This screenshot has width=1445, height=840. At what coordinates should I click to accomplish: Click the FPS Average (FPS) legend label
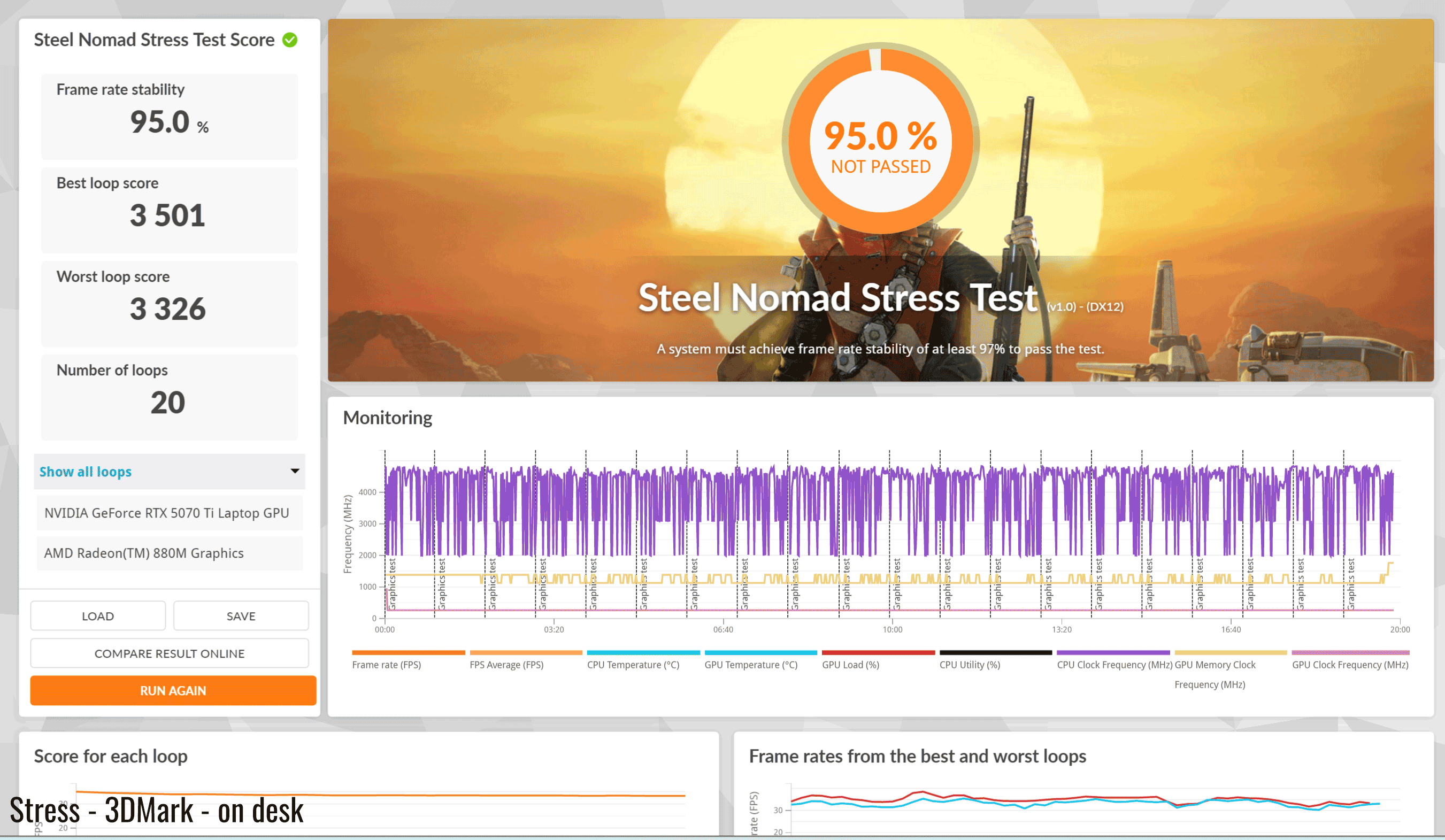pyautogui.click(x=506, y=665)
